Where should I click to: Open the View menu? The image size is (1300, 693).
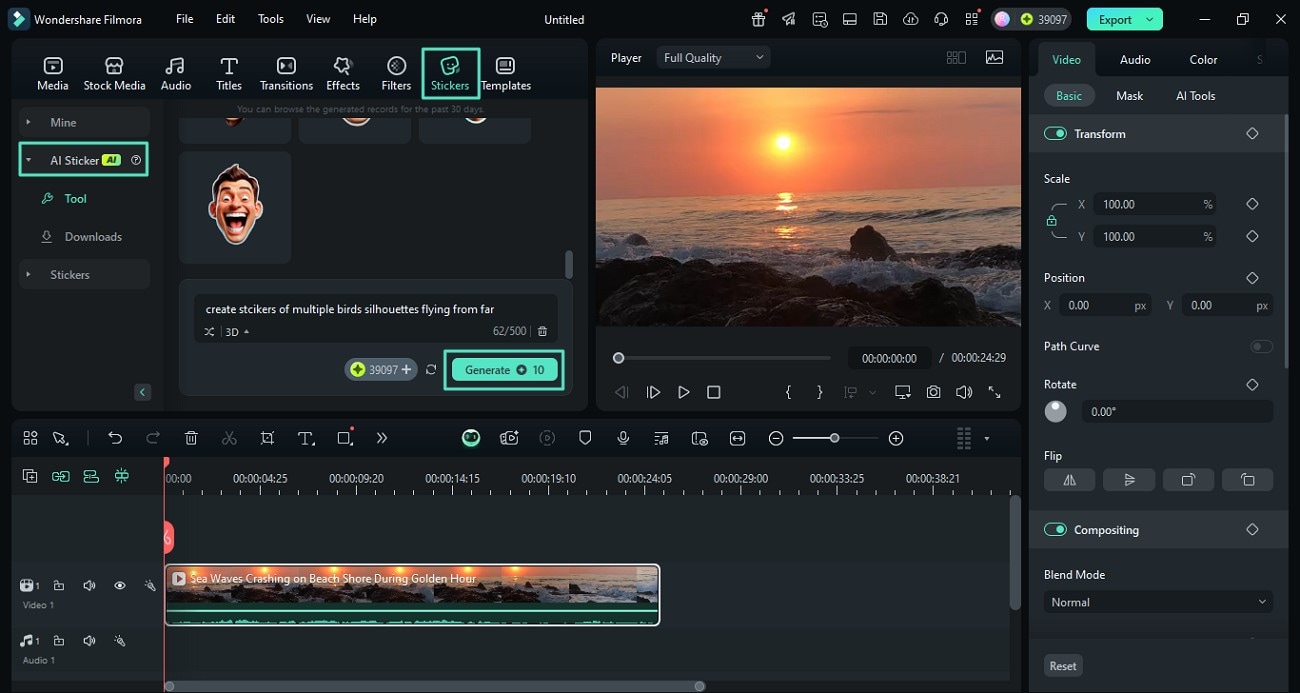318,19
